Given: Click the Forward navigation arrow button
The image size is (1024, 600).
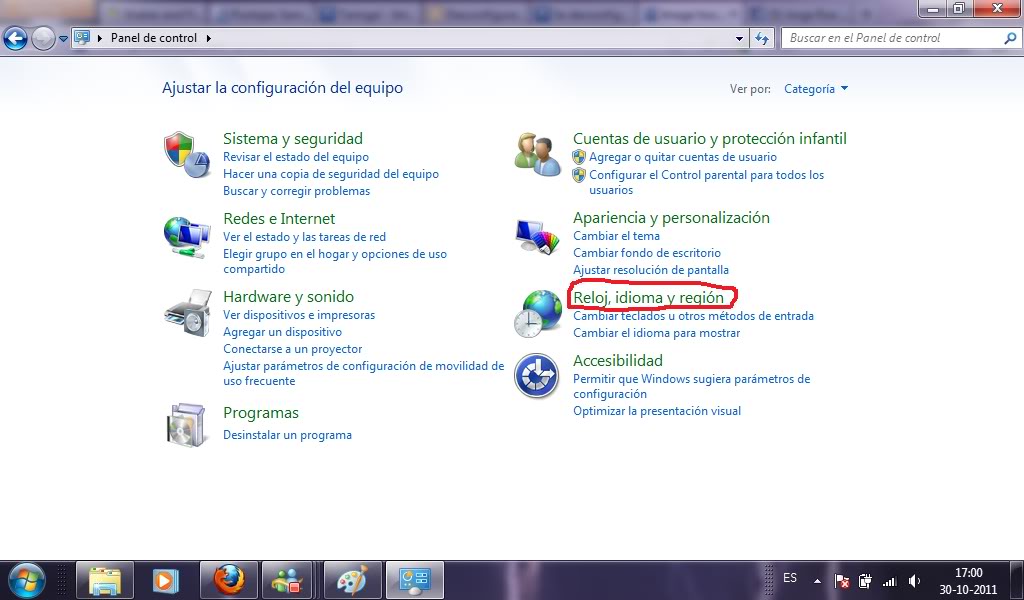Looking at the screenshot, I should [x=43, y=39].
